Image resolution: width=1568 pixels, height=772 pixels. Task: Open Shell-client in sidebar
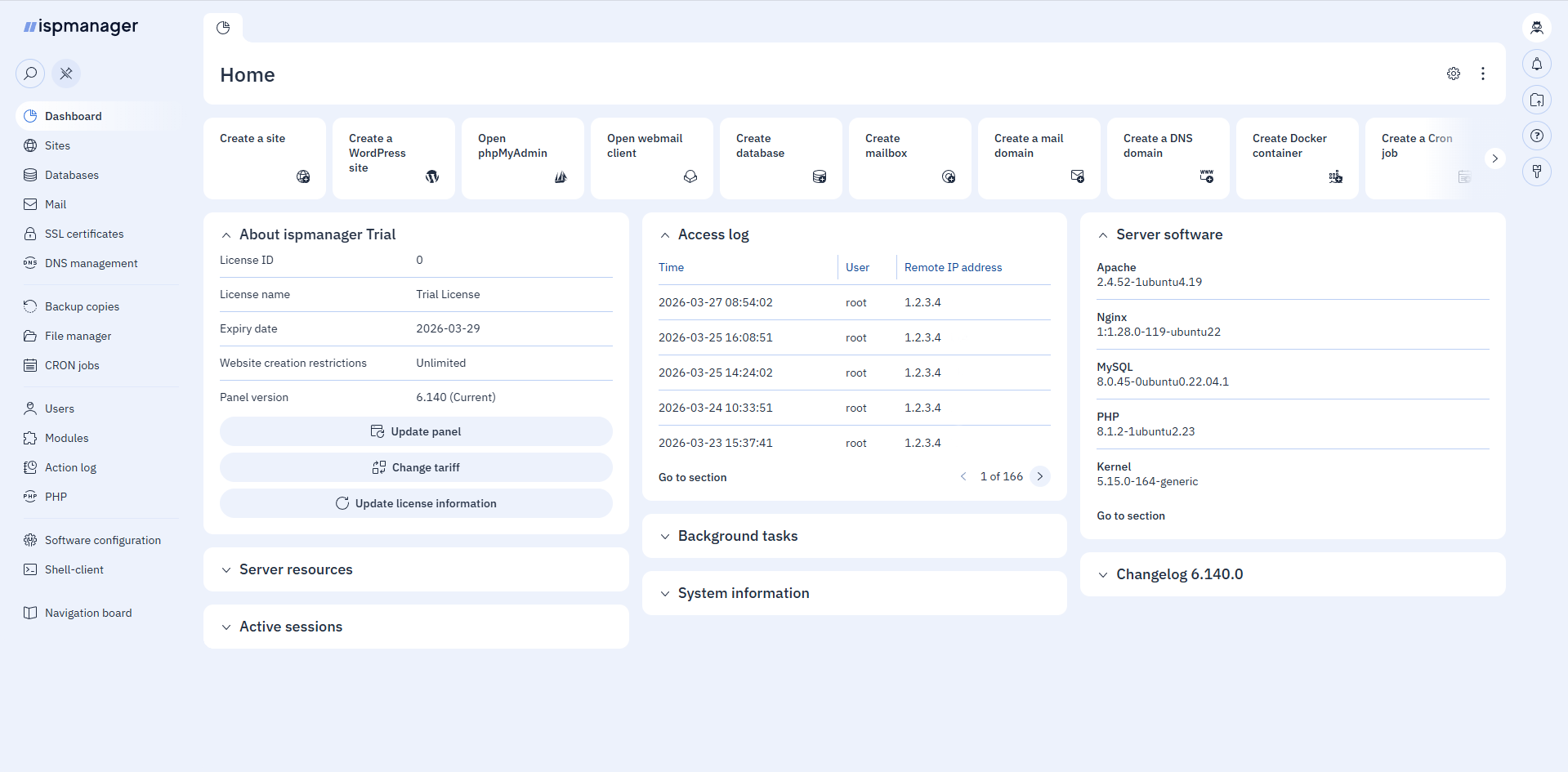[97, 569]
